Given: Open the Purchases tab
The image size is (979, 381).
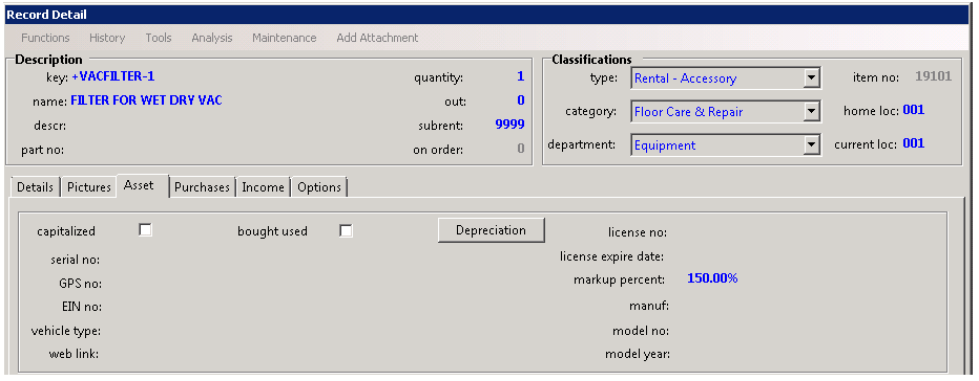Looking at the screenshot, I should point(202,187).
